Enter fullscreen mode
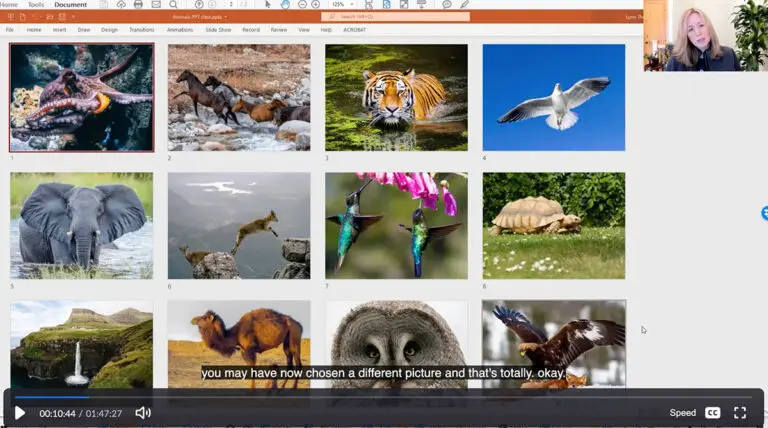Viewport: 768px width, 428px height. [x=740, y=412]
